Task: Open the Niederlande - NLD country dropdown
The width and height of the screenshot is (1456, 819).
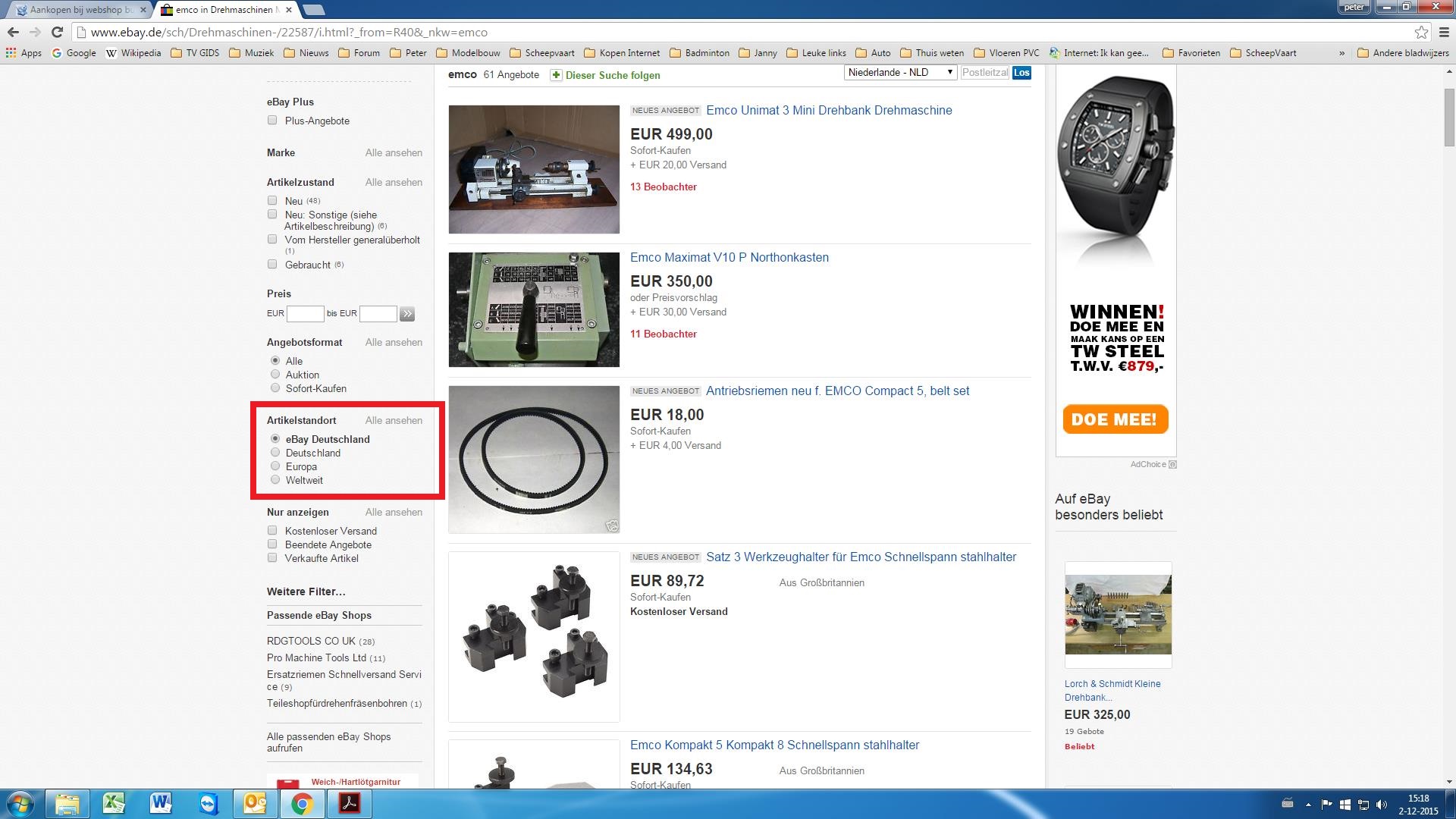Action: (x=900, y=72)
